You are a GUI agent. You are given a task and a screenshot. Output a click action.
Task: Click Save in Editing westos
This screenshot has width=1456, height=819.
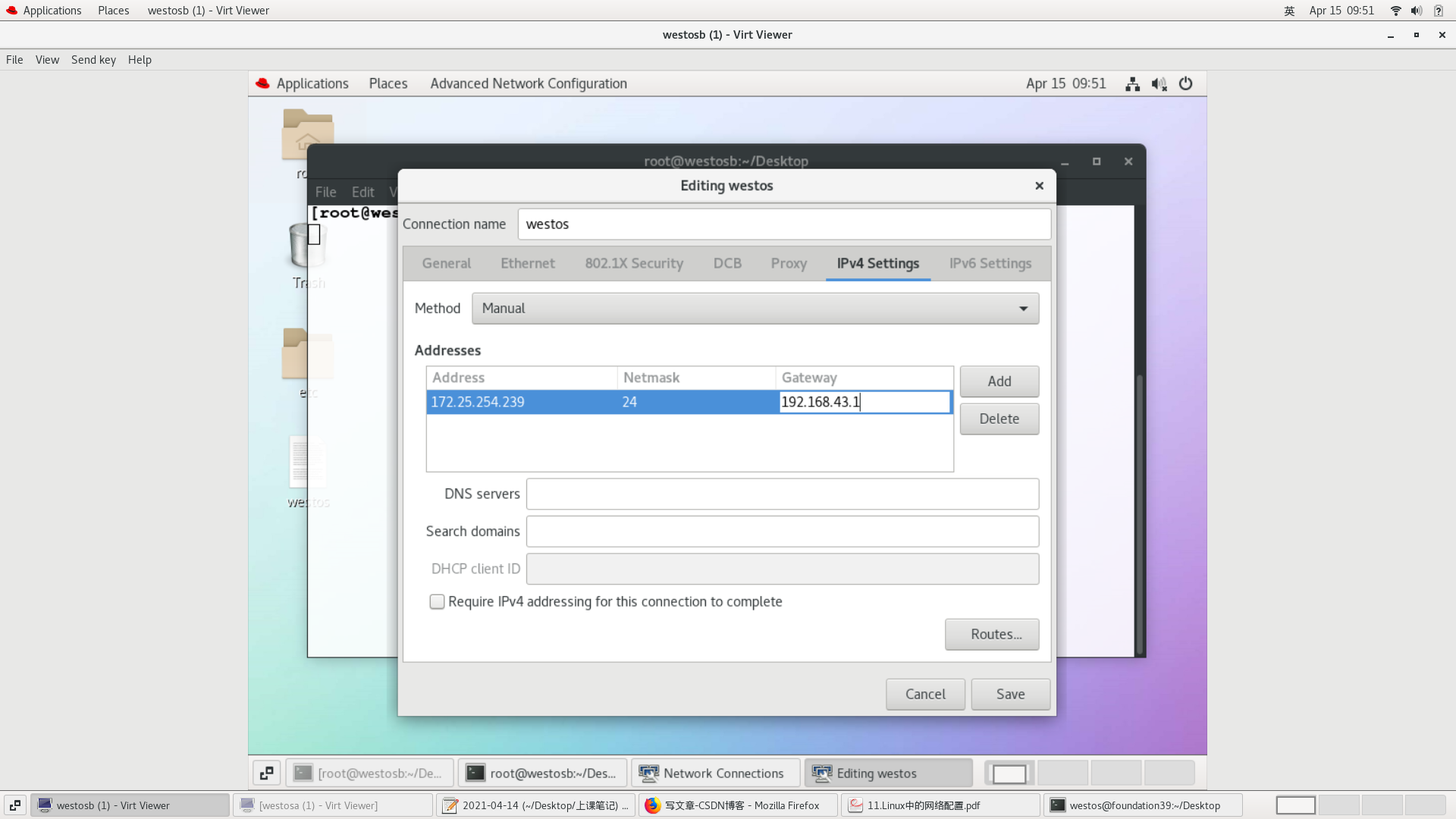(1010, 694)
